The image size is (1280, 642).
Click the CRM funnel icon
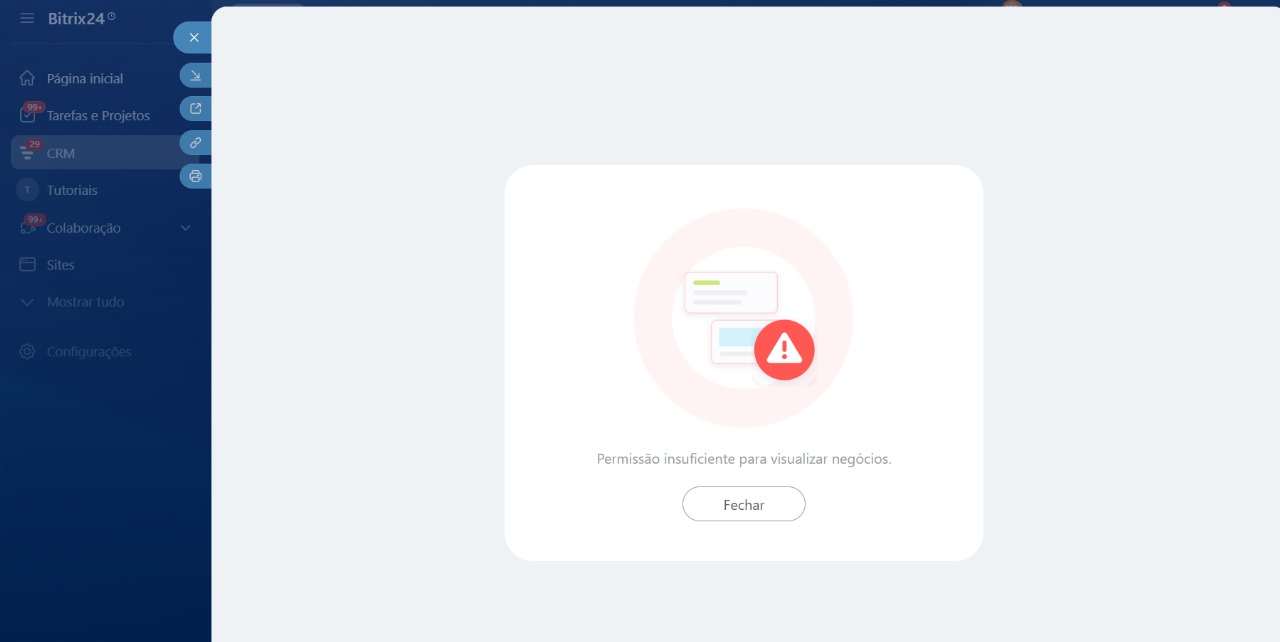coord(27,153)
